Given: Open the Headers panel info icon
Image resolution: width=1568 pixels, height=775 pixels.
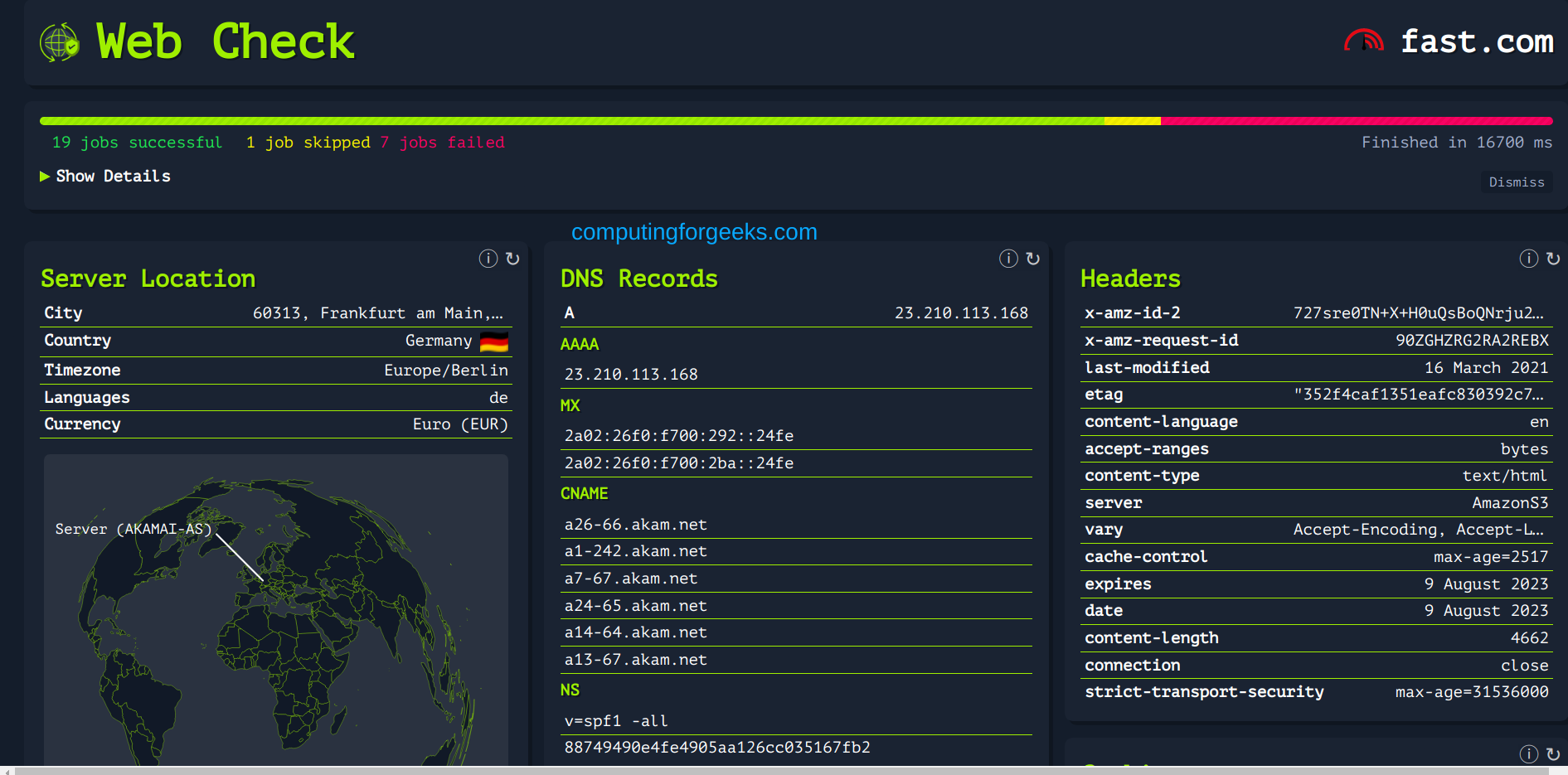Looking at the screenshot, I should point(1528,259).
